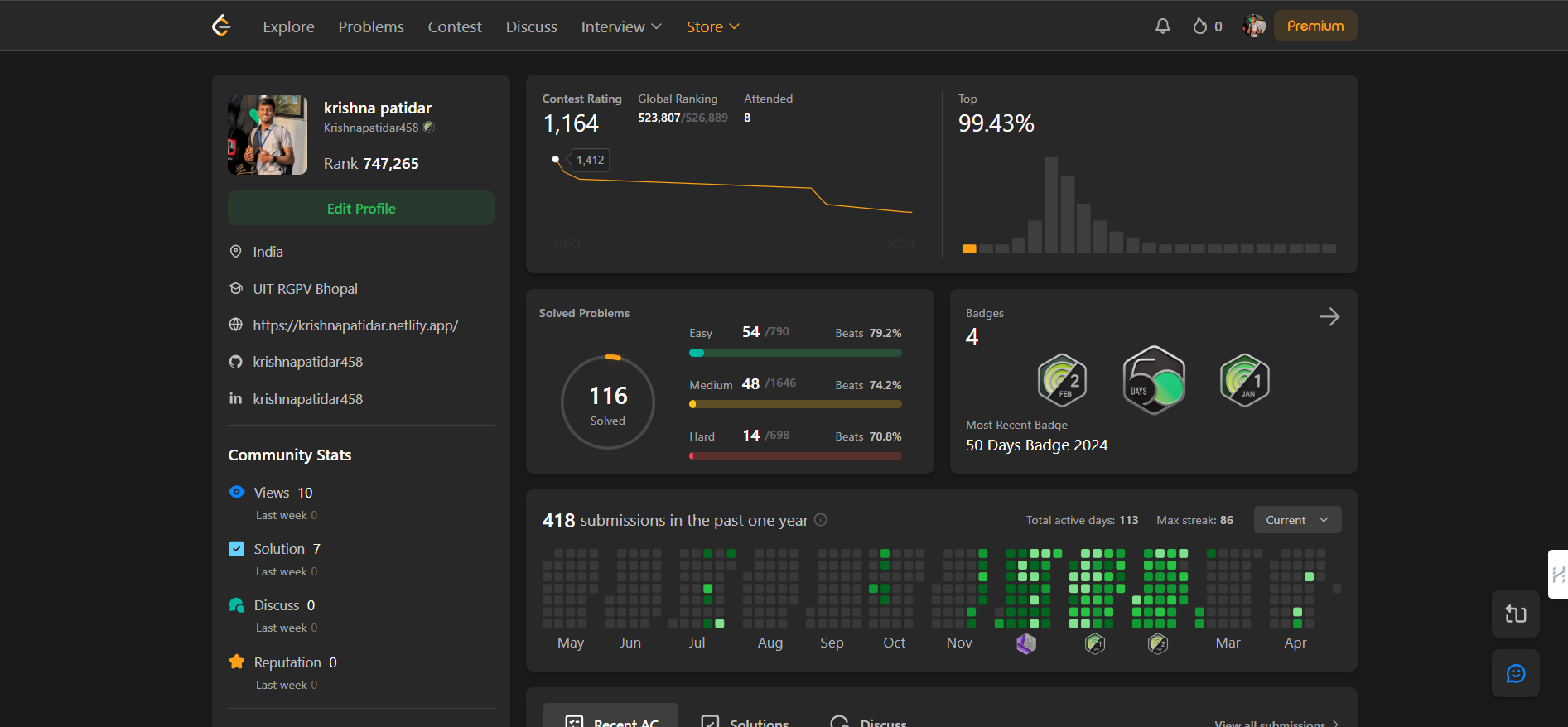Click View all submissions link

point(1276,723)
